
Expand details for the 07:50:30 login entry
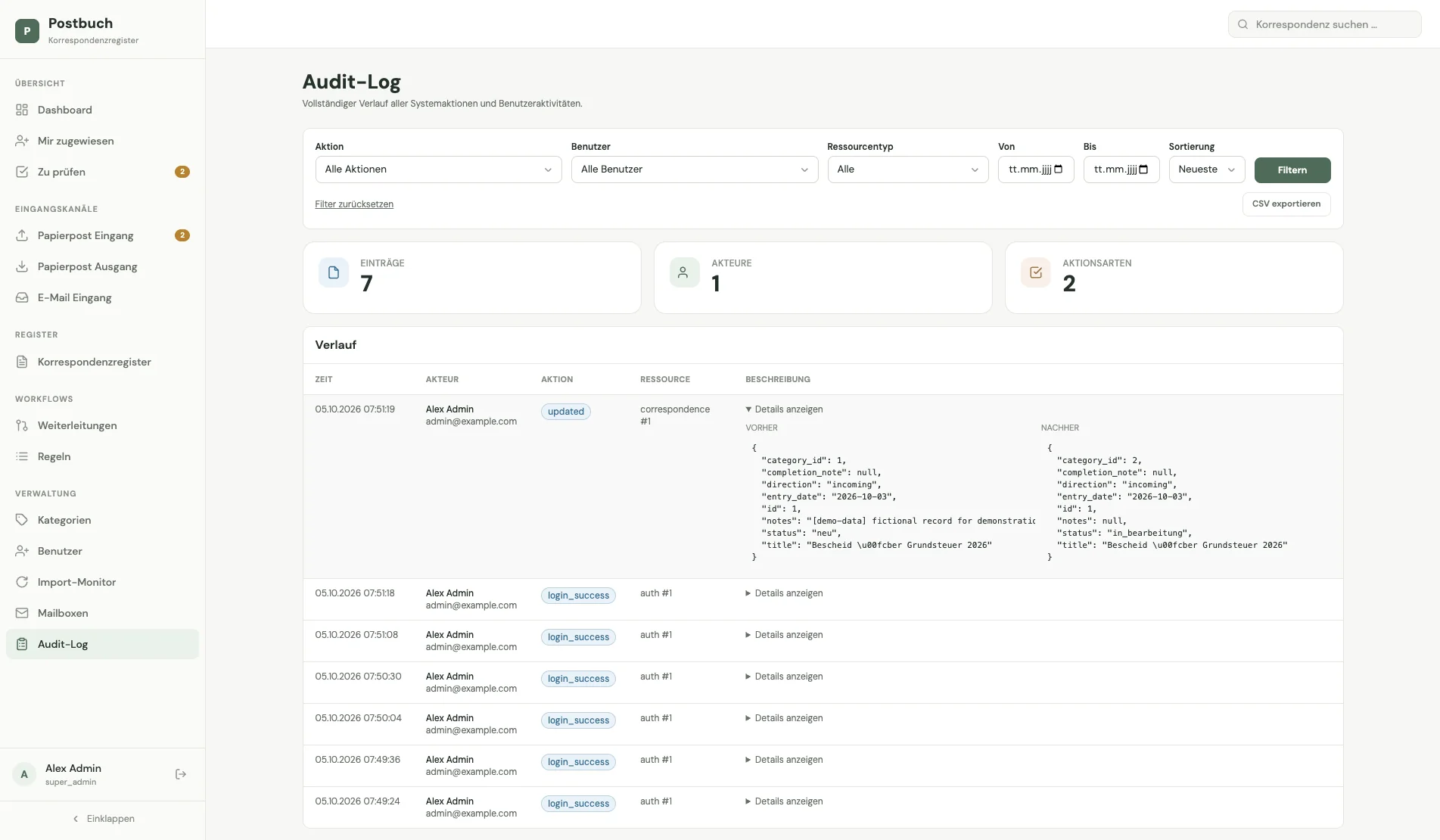pyautogui.click(x=784, y=677)
